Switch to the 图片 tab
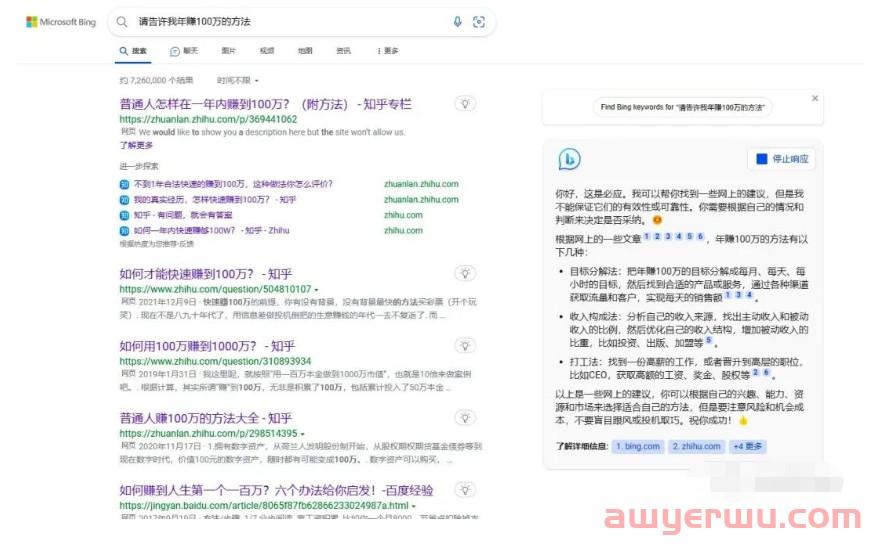This screenshot has width=880, height=548. click(228, 51)
